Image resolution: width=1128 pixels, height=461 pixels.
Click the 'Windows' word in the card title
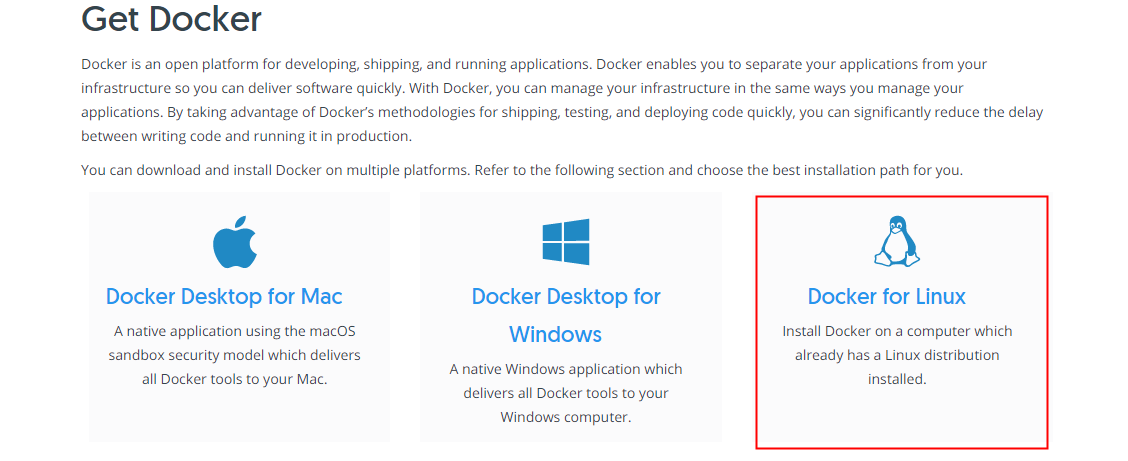pos(555,334)
